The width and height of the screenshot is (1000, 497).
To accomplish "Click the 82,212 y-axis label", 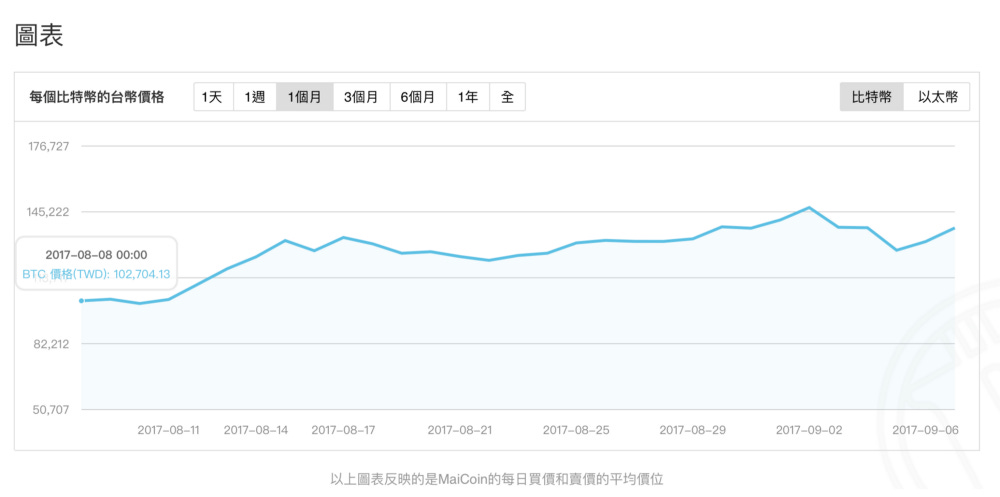I will tap(51, 344).
